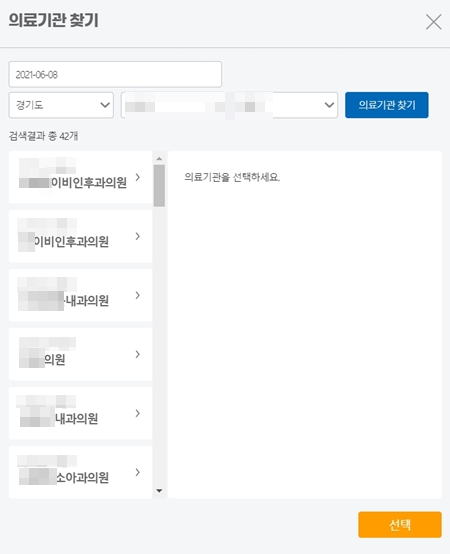
Task: Open the 경기도 province dropdown
Action: pos(61,105)
